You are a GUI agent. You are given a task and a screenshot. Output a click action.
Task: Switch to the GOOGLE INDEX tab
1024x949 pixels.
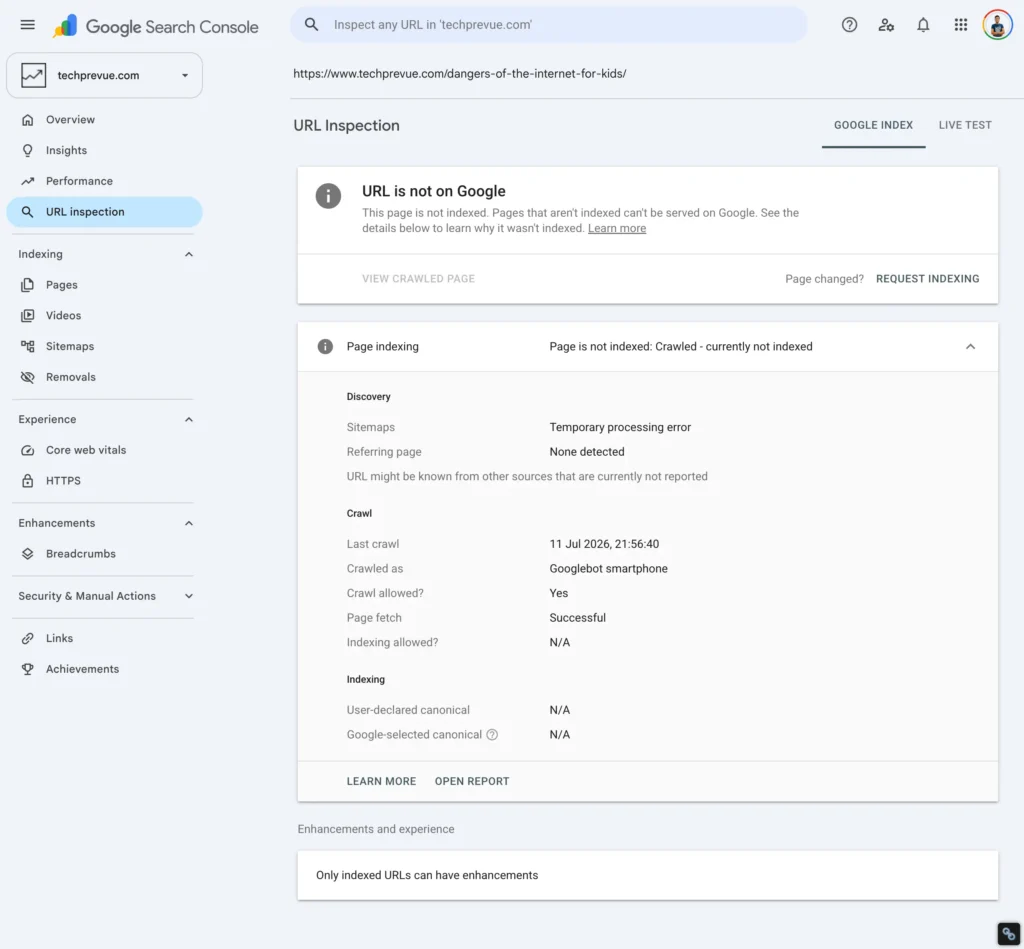point(873,125)
